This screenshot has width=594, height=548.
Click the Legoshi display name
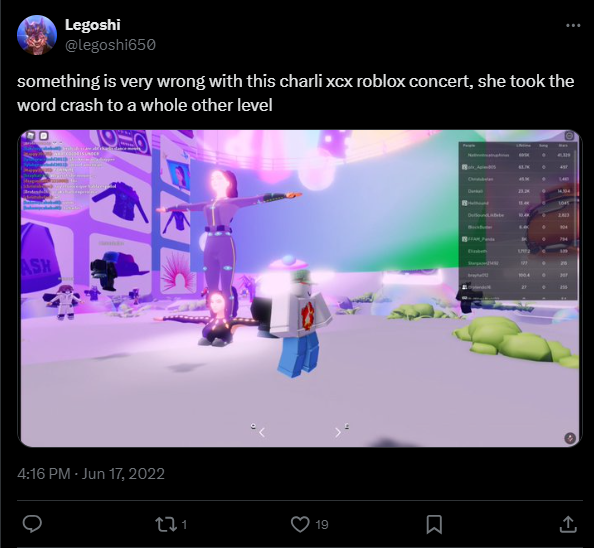(x=92, y=25)
